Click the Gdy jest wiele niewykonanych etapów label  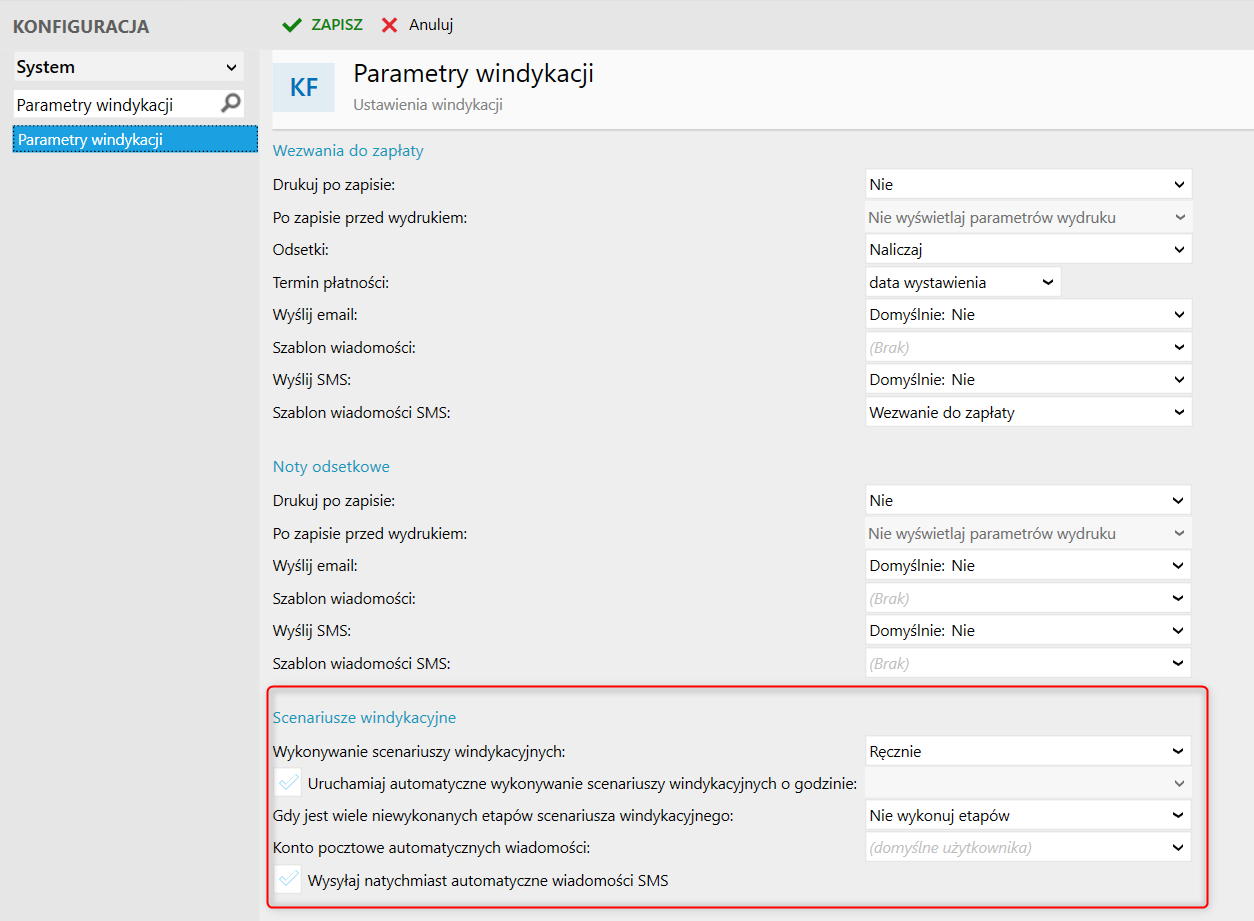click(x=504, y=816)
